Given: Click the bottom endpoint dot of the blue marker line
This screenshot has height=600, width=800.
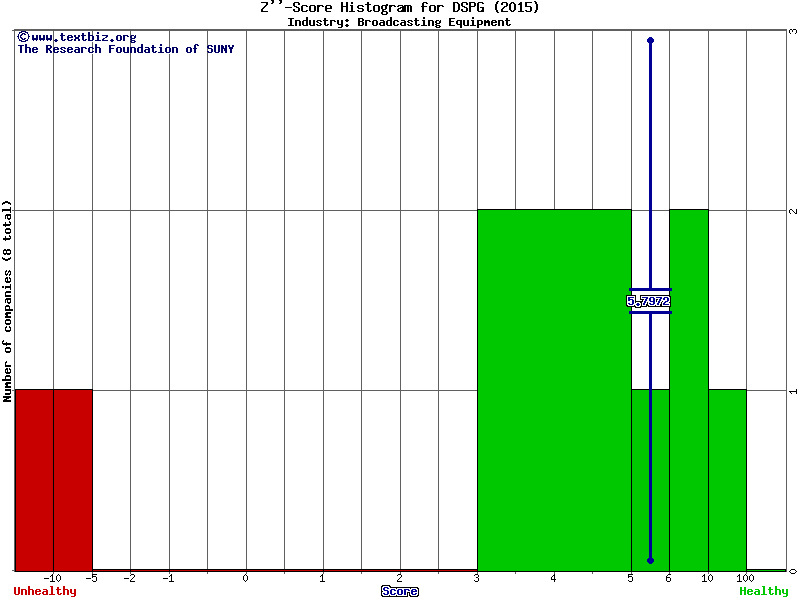Looking at the screenshot, I should click(x=650, y=561).
